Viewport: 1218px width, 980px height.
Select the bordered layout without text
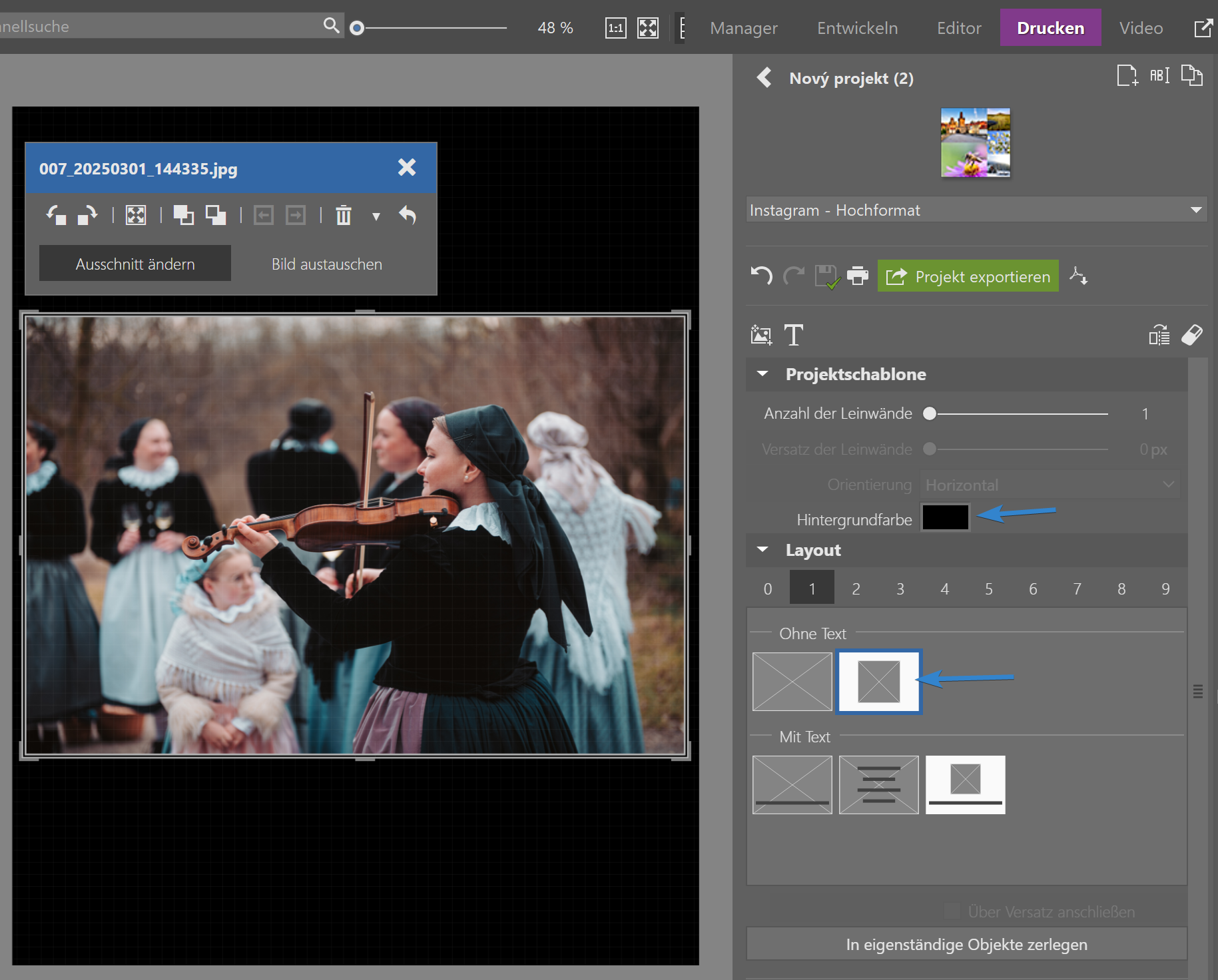coord(878,681)
